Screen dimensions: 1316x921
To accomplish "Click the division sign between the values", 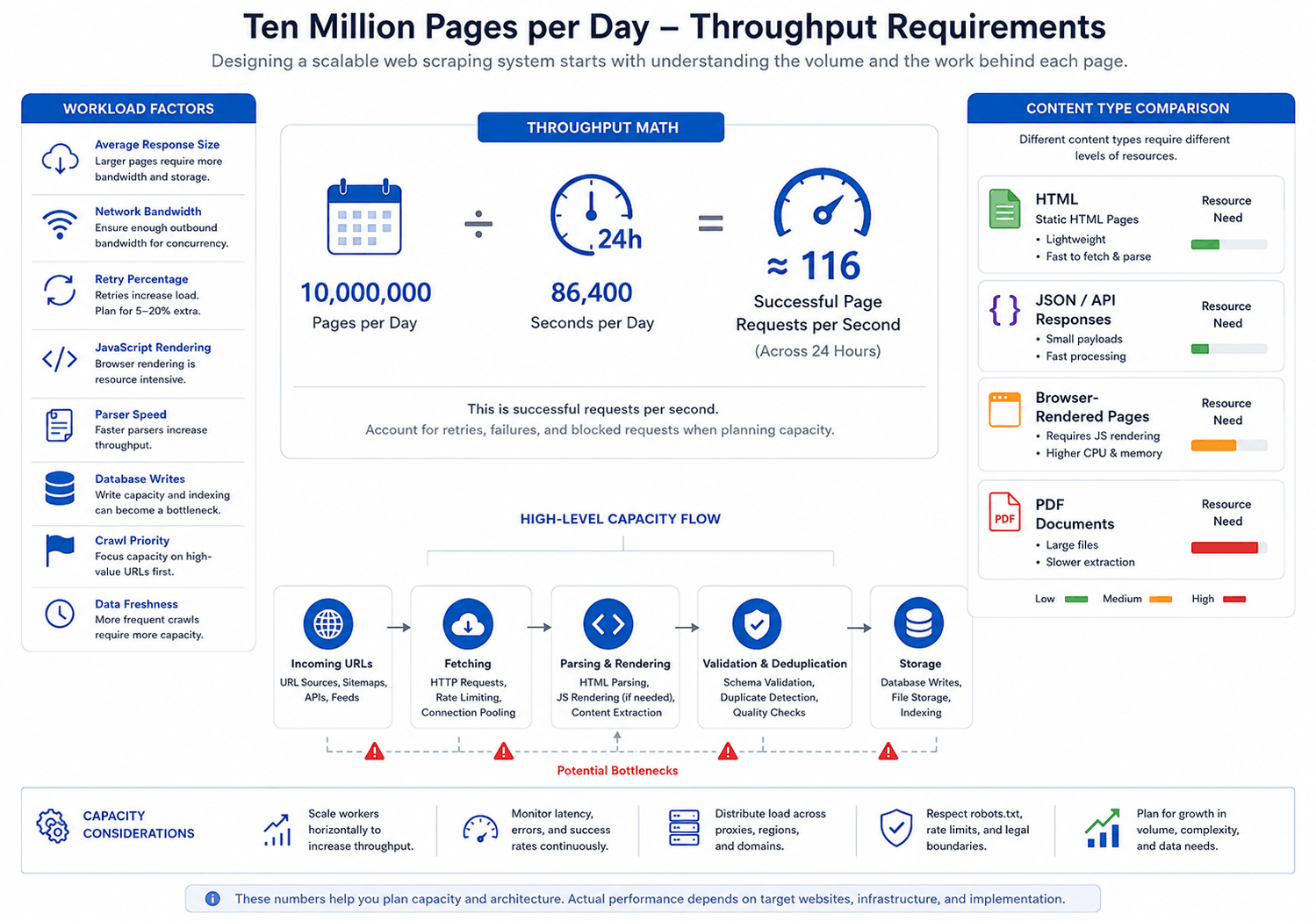I will [x=478, y=224].
